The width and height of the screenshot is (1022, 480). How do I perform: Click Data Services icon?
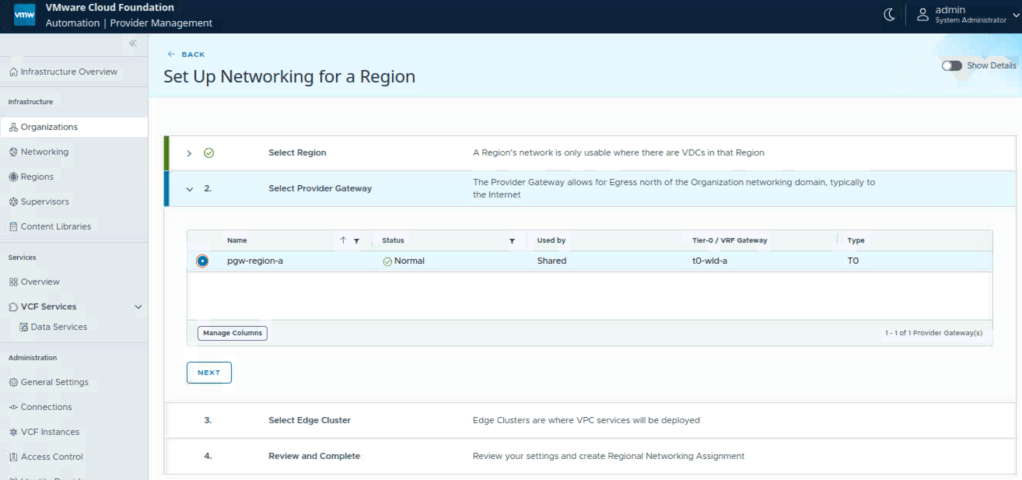(24, 327)
